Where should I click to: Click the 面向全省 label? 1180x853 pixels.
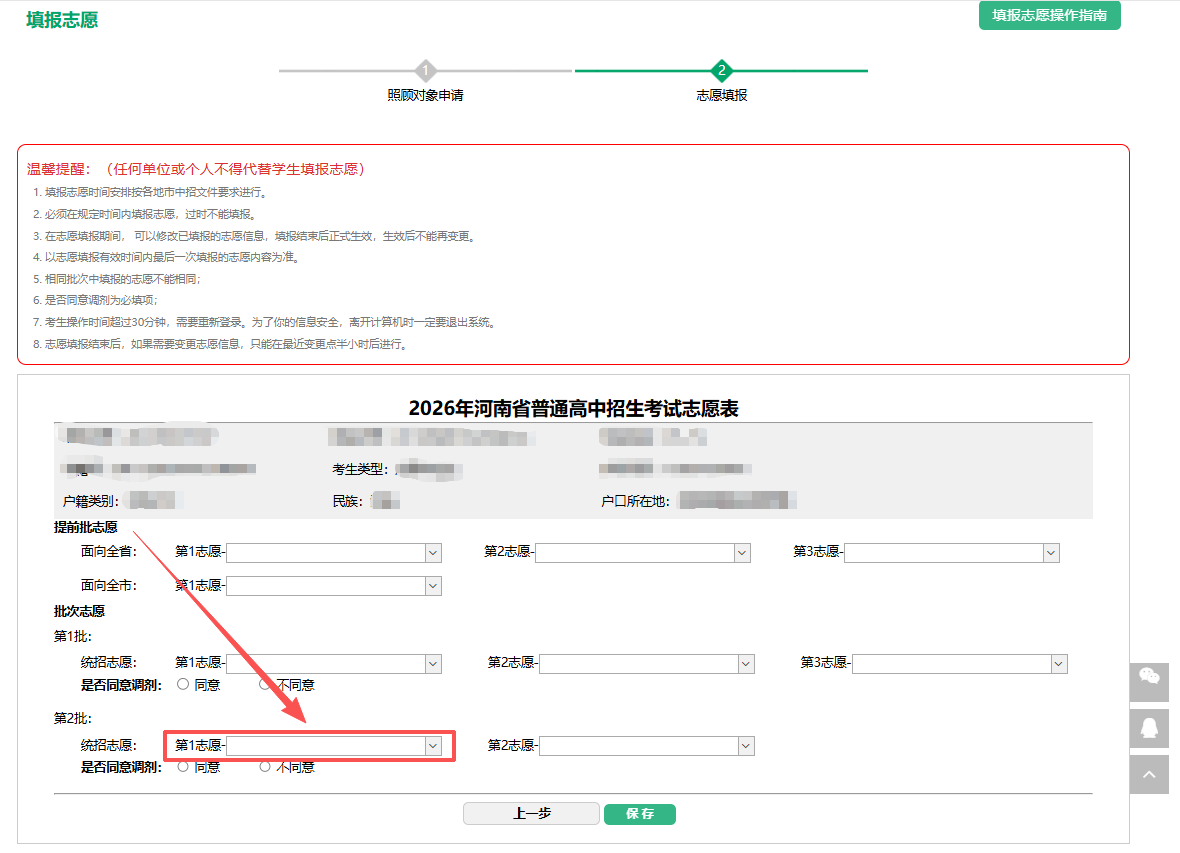[109, 552]
